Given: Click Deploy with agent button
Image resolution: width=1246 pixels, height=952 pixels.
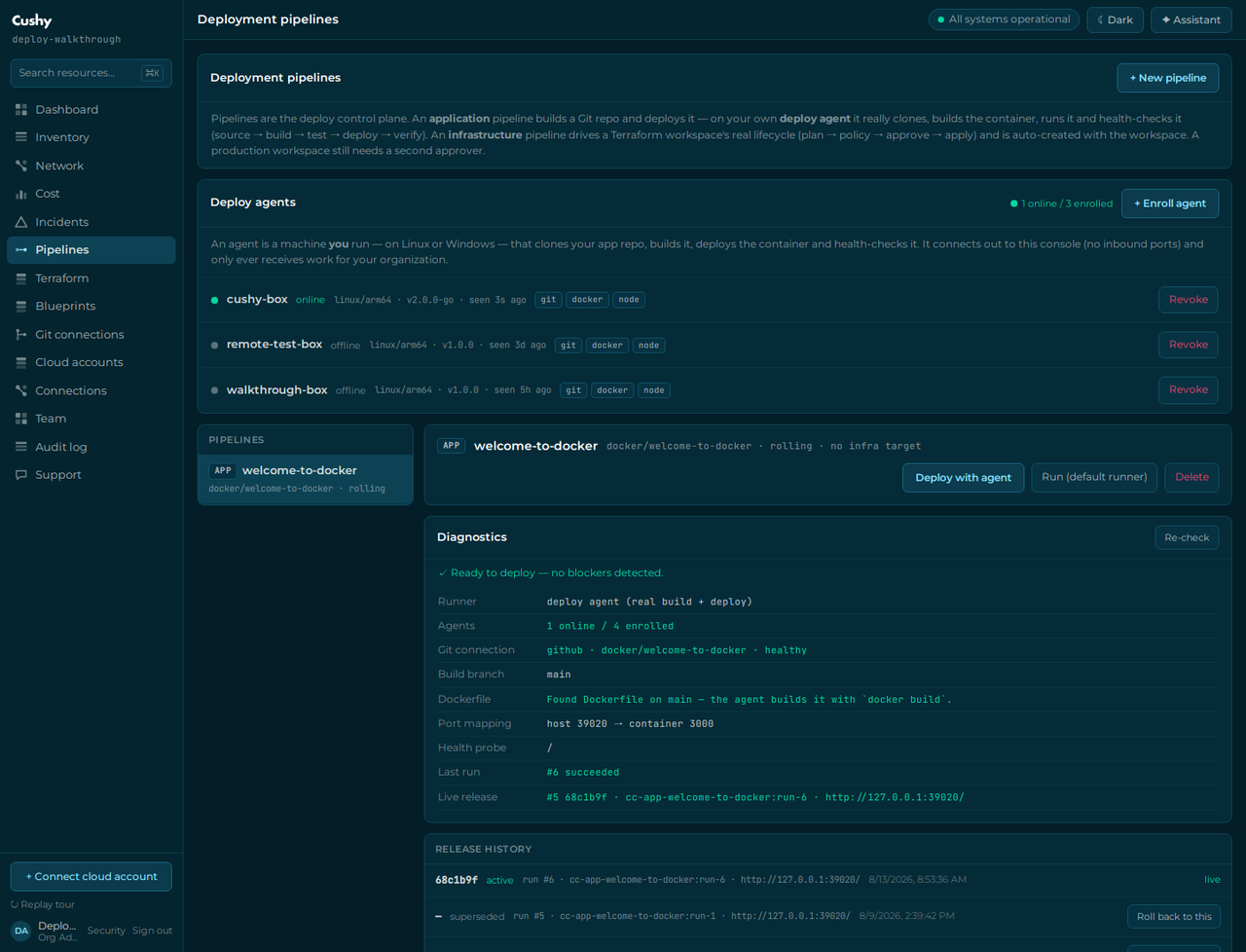Looking at the screenshot, I should coord(964,478).
